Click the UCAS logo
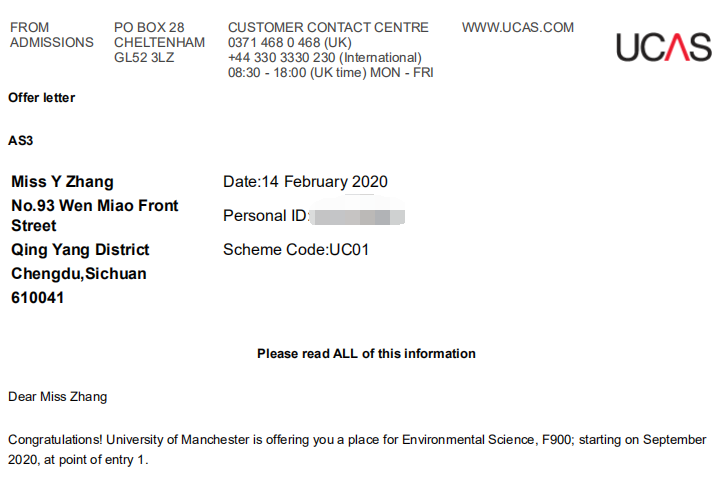Image resolution: width=722 pixels, height=480 pixels. tap(663, 47)
